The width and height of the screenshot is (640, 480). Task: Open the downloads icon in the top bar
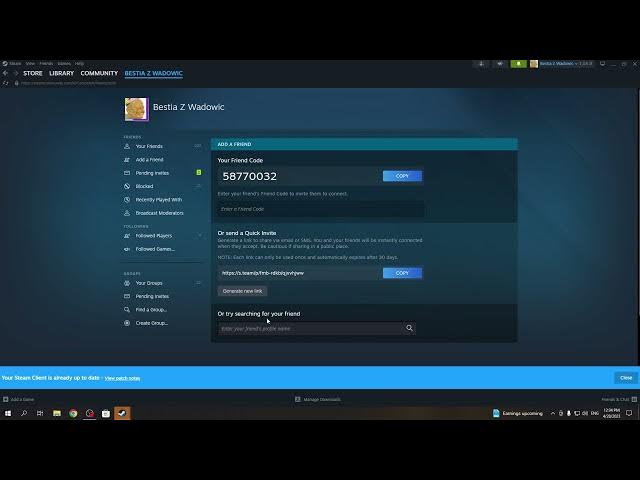tap(481, 64)
